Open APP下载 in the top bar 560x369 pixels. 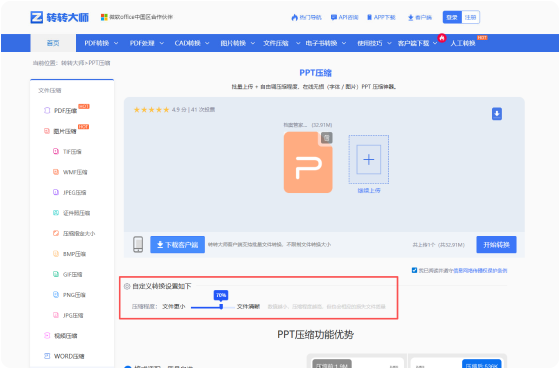pos(381,17)
